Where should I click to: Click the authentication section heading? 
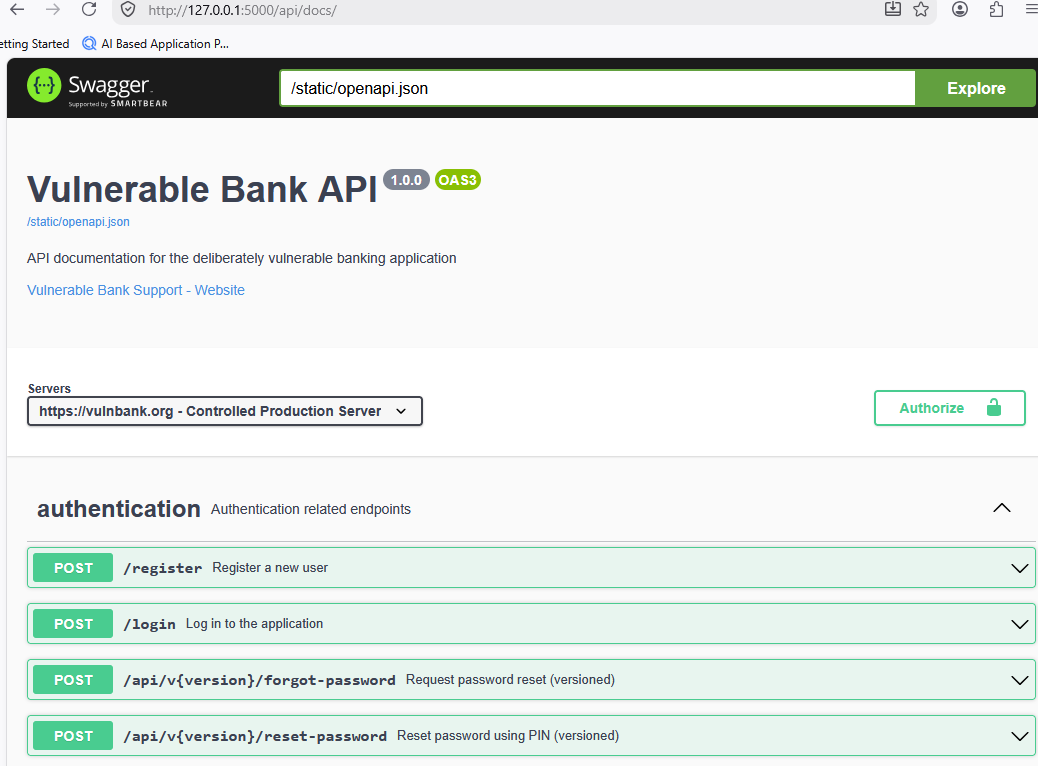118,509
